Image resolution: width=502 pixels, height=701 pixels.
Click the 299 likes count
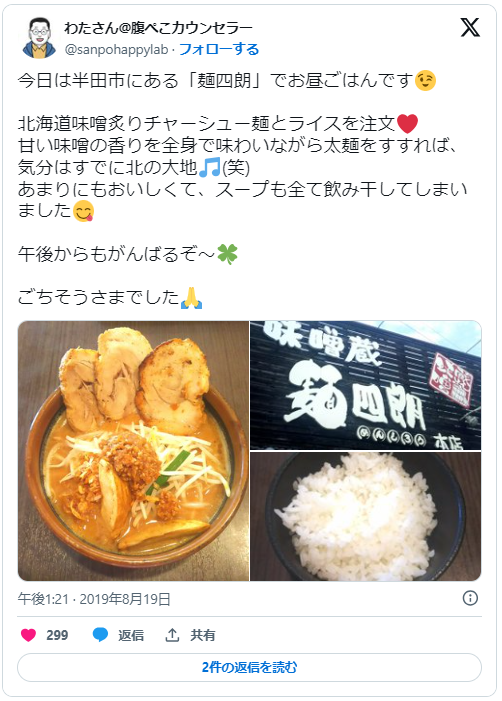tap(57, 635)
